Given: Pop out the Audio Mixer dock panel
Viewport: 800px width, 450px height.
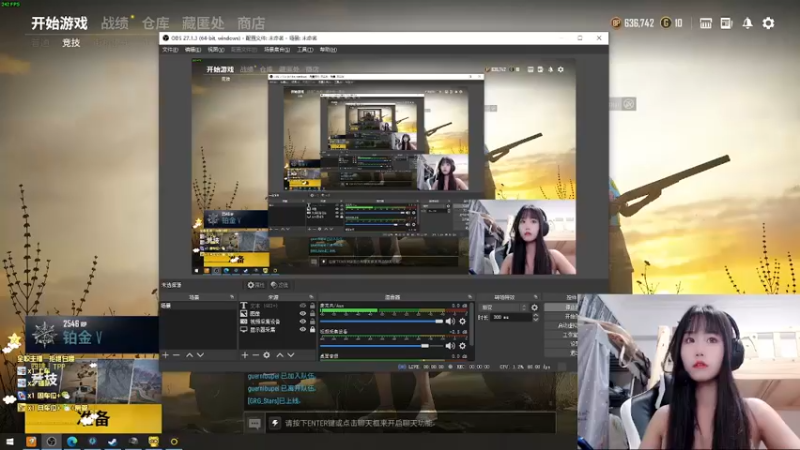Looking at the screenshot, I should 470,297.
